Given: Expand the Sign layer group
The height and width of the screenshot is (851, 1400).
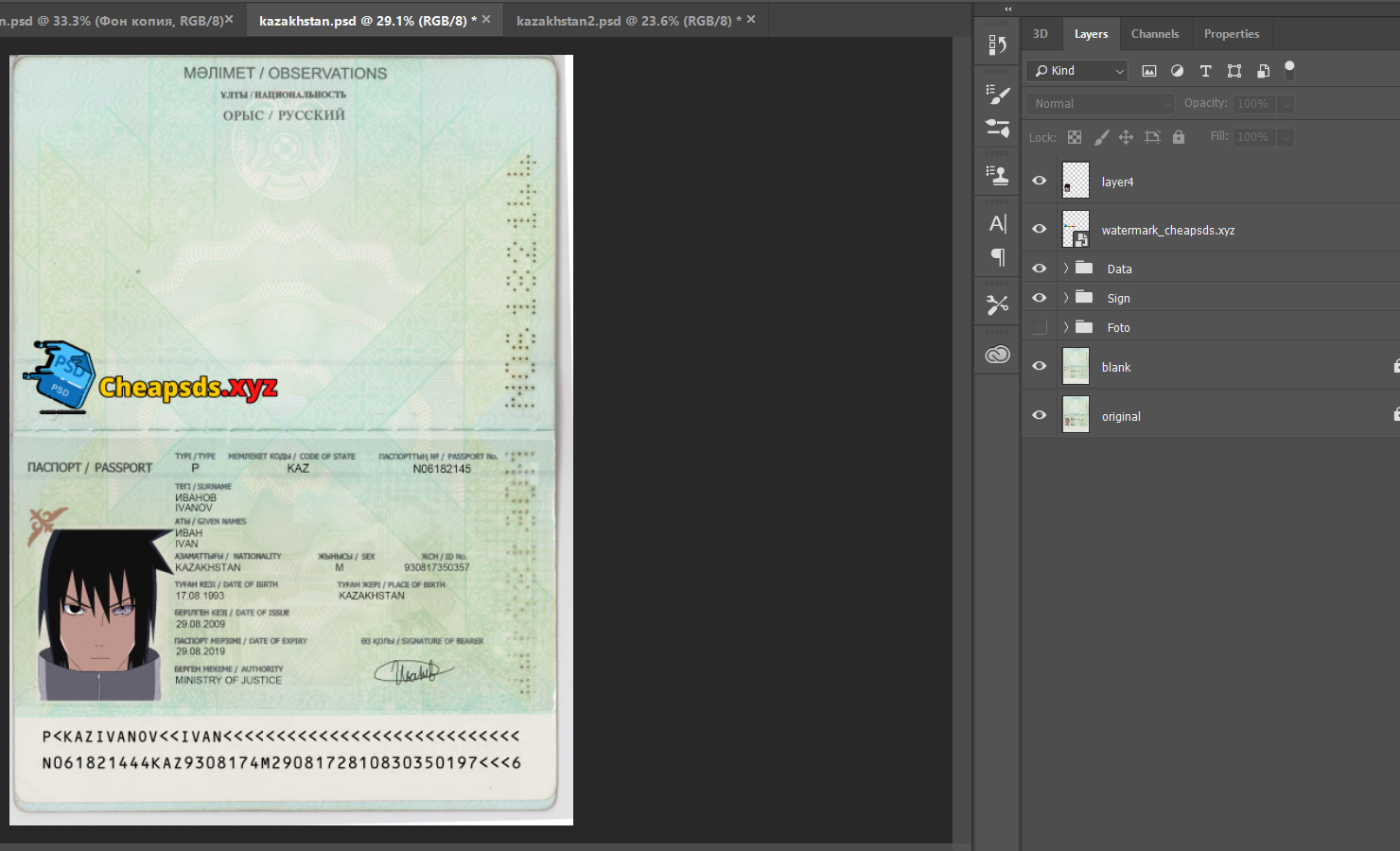Looking at the screenshot, I should tap(1066, 298).
